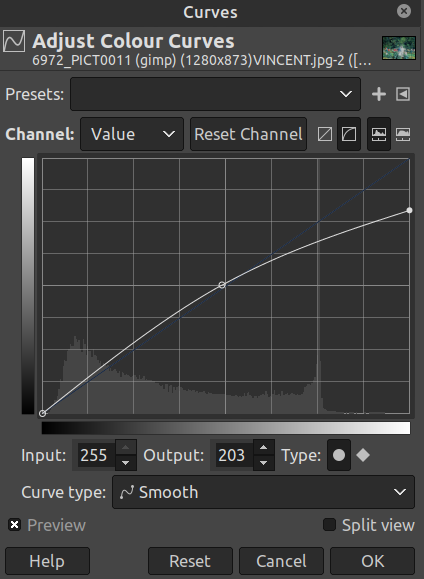Click the Reset Channel button
This screenshot has width=424, height=579.
(x=248, y=134)
